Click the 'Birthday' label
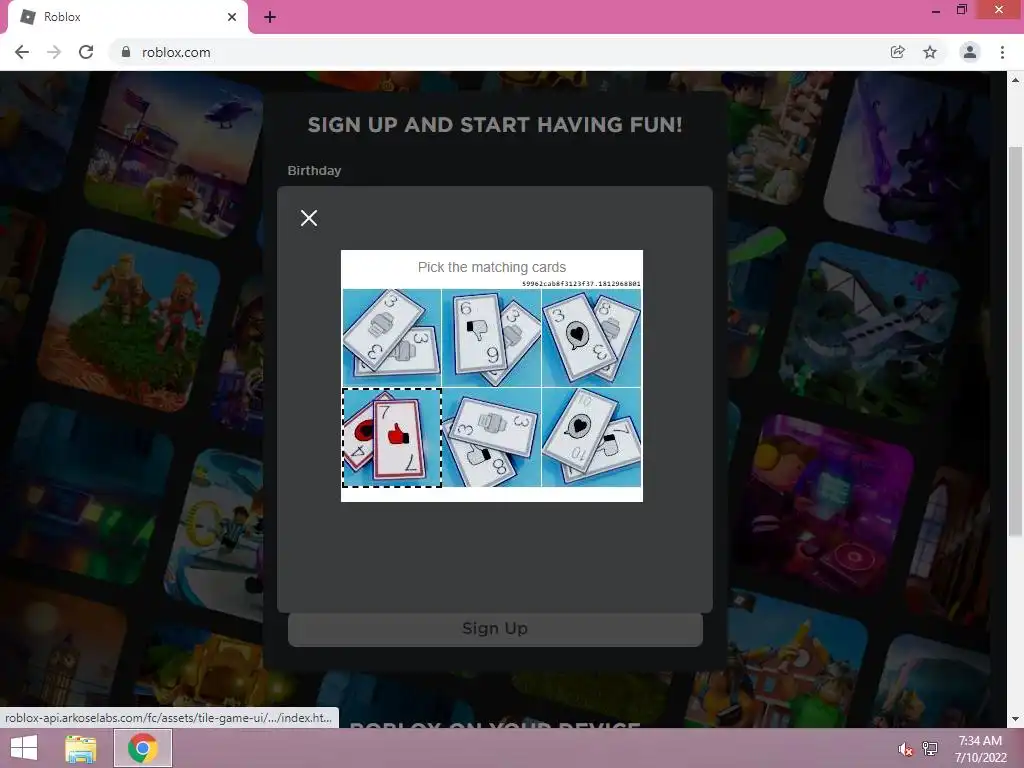Image resolution: width=1024 pixels, height=768 pixels. [x=314, y=170]
